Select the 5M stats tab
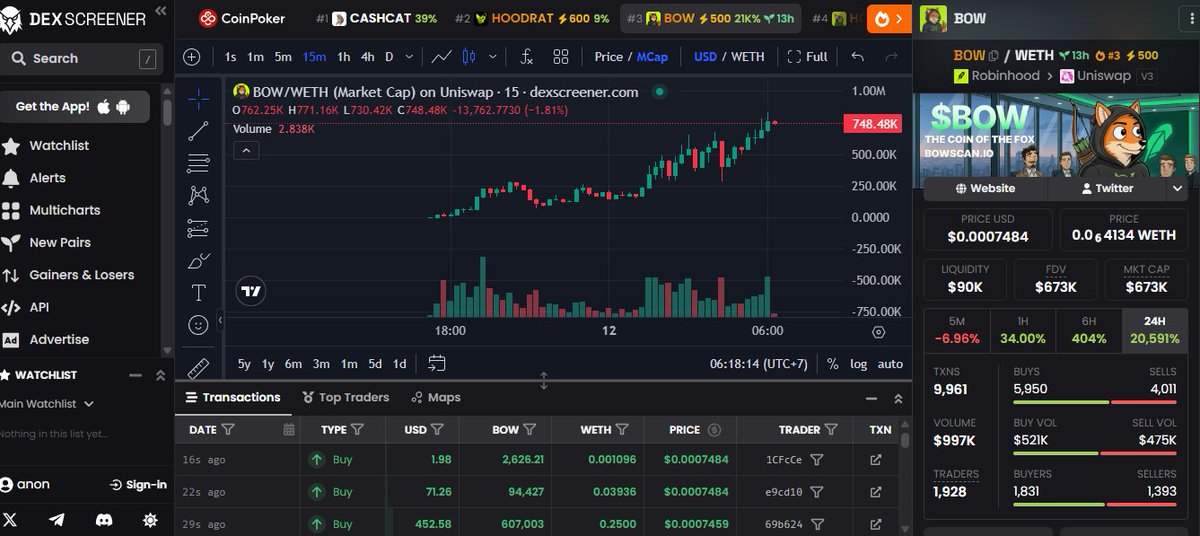Viewport: 1200px width, 536px height. (x=956, y=330)
